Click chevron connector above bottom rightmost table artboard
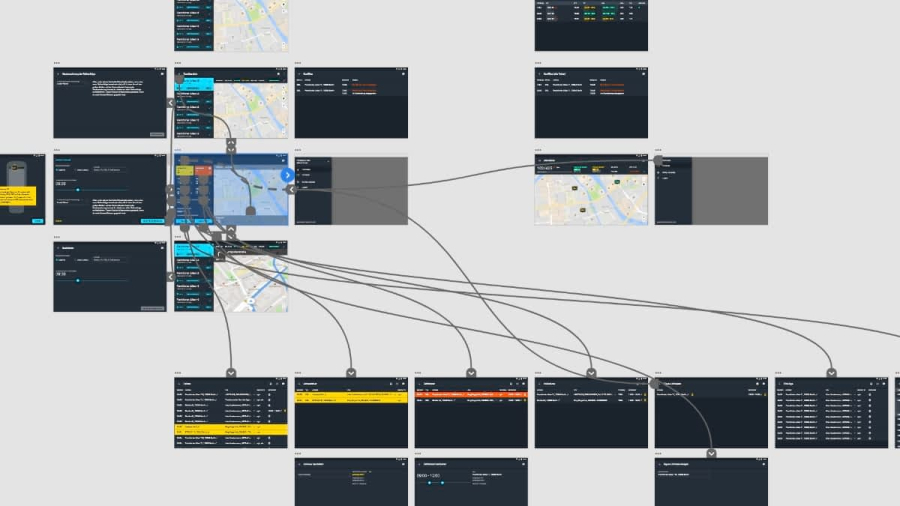The image size is (900, 506). coord(831,373)
